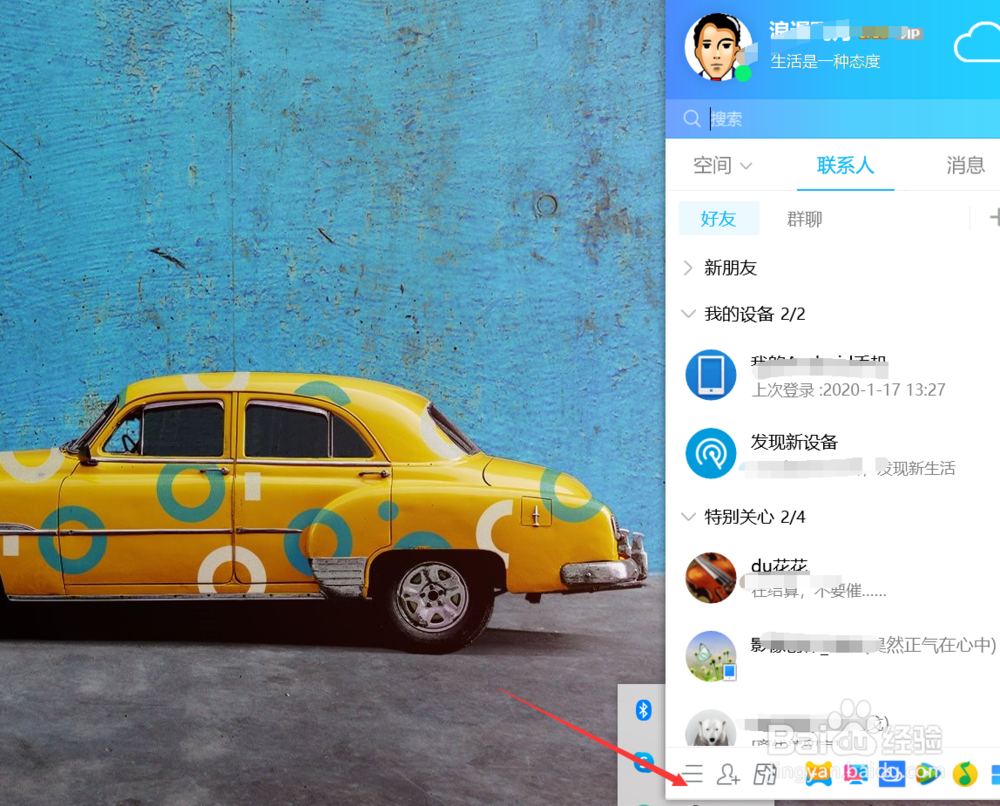The height and width of the screenshot is (806, 1000).
Task: Open the application manager icon
Action: 763,775
